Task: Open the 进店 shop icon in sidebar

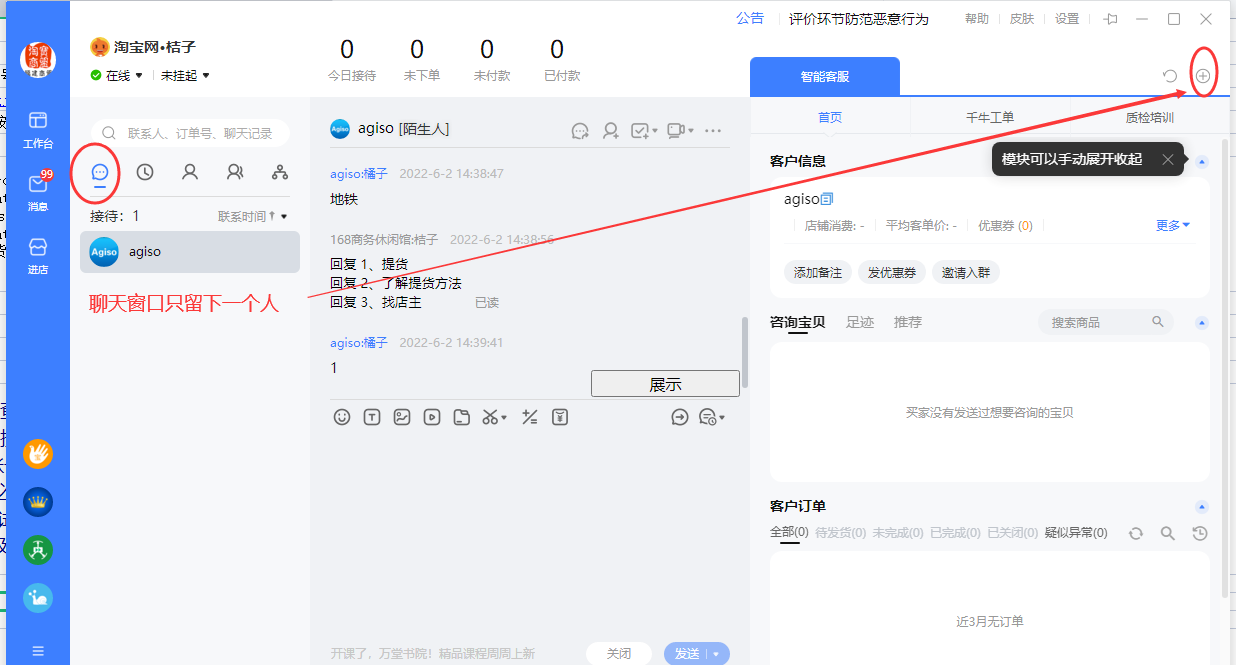Action: coord(38,254)
